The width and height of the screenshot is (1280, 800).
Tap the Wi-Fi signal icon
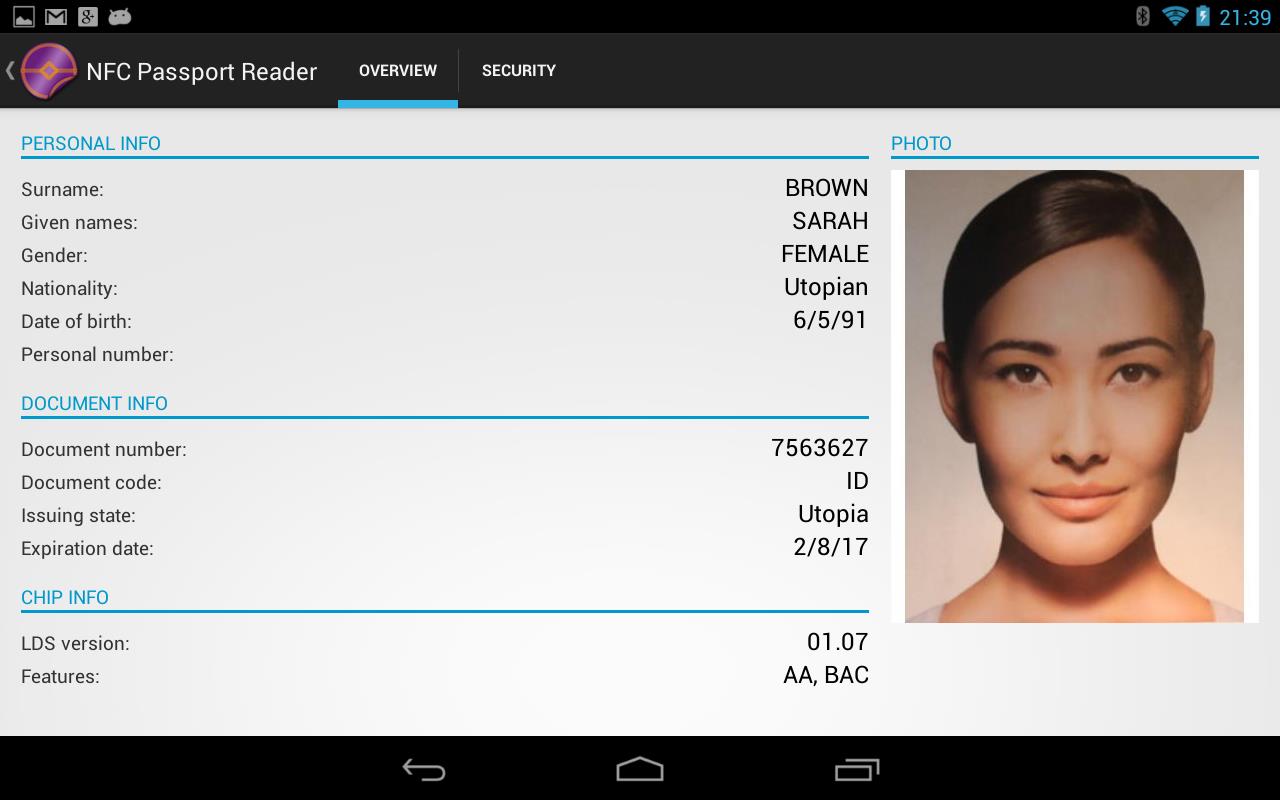click(1174, 16)
